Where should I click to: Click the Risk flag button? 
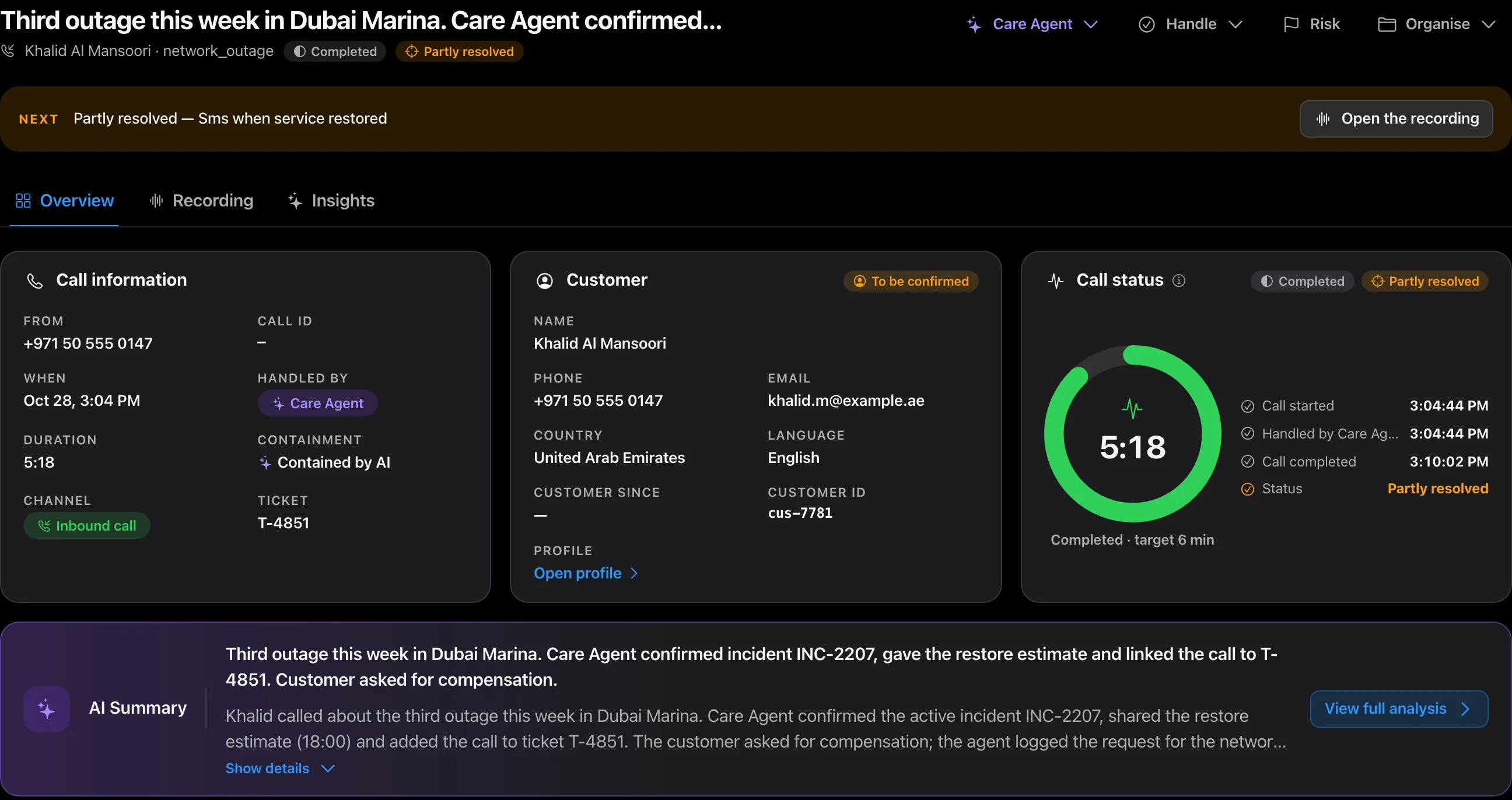pyautogui.click(x=1312, y=24)
